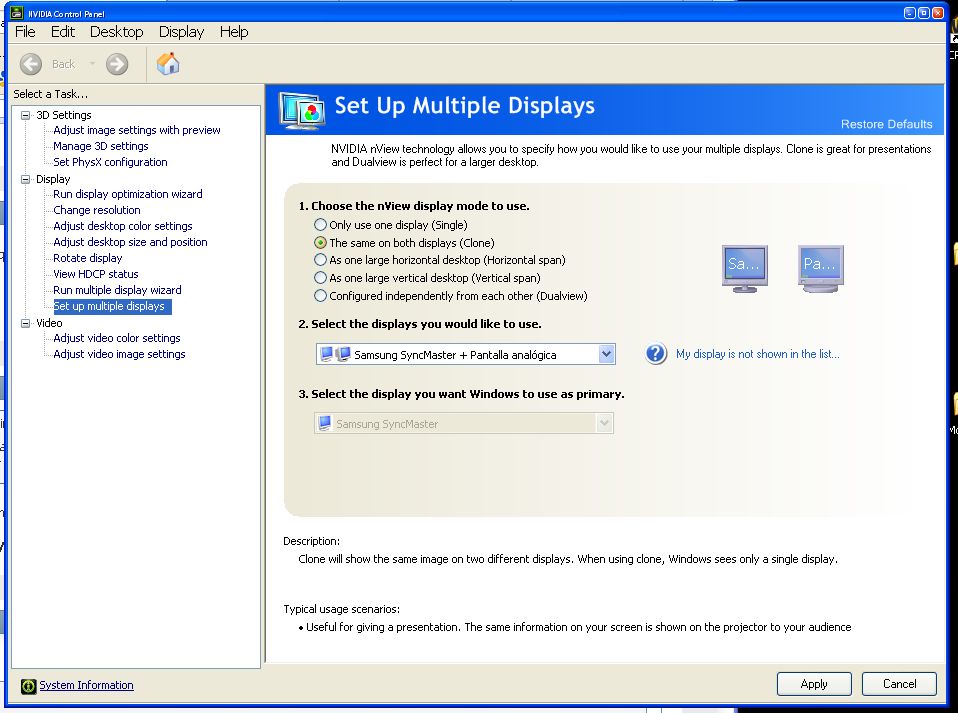Viewport: 958px width, 713px height.
Task: Open Adjust video color settings
Action: click(x=117, y=338)
